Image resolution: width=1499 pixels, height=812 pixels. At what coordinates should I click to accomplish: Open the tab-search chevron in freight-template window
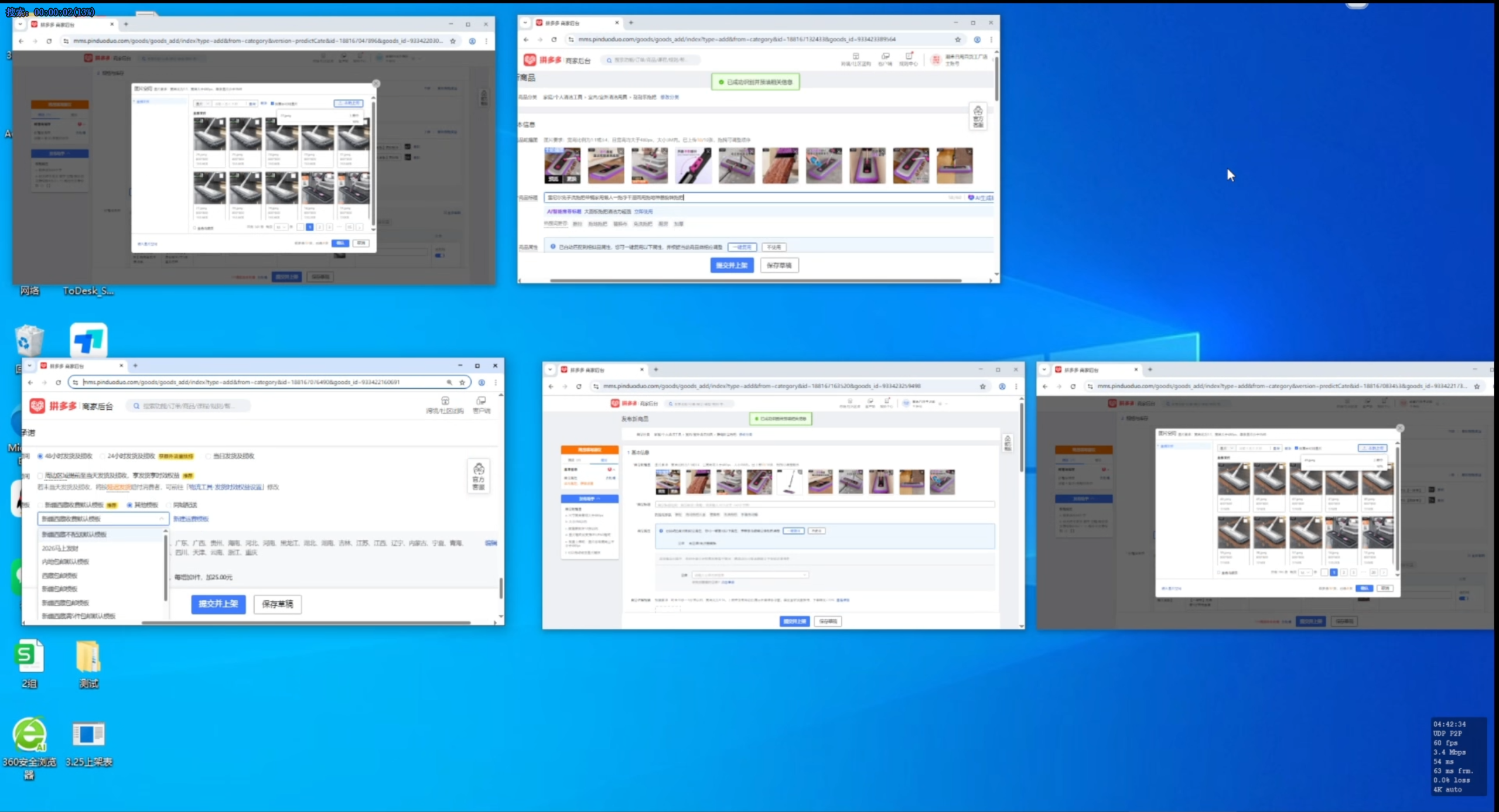(29, 366)
